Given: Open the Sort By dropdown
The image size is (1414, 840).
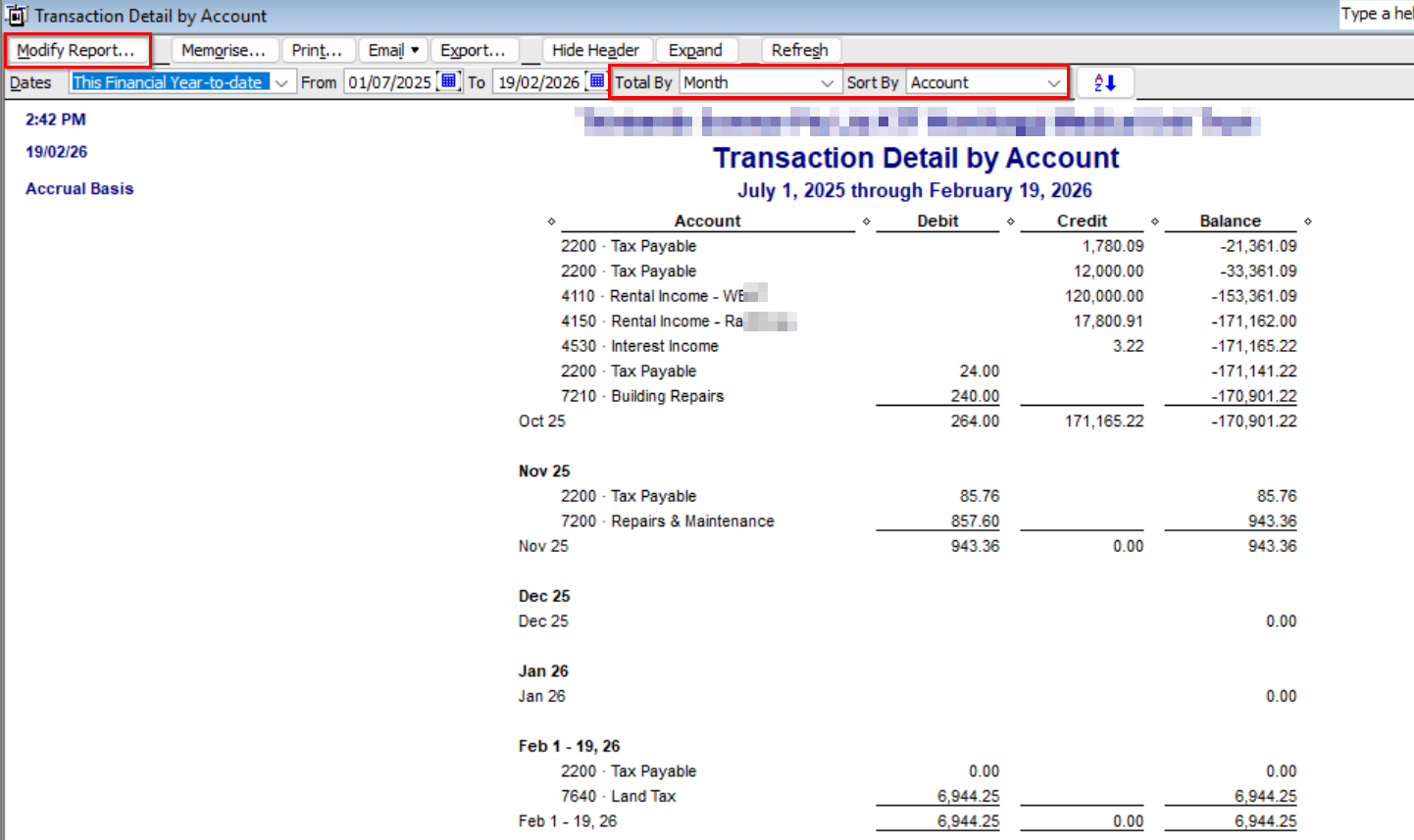Looking at the screenshot, I should click(1054, 82).
